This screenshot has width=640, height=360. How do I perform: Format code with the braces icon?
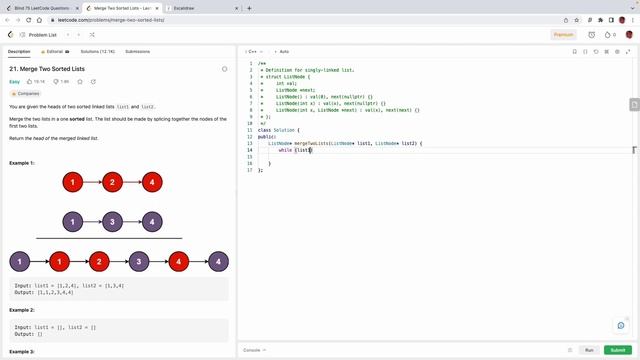click(x=585, y=52)
